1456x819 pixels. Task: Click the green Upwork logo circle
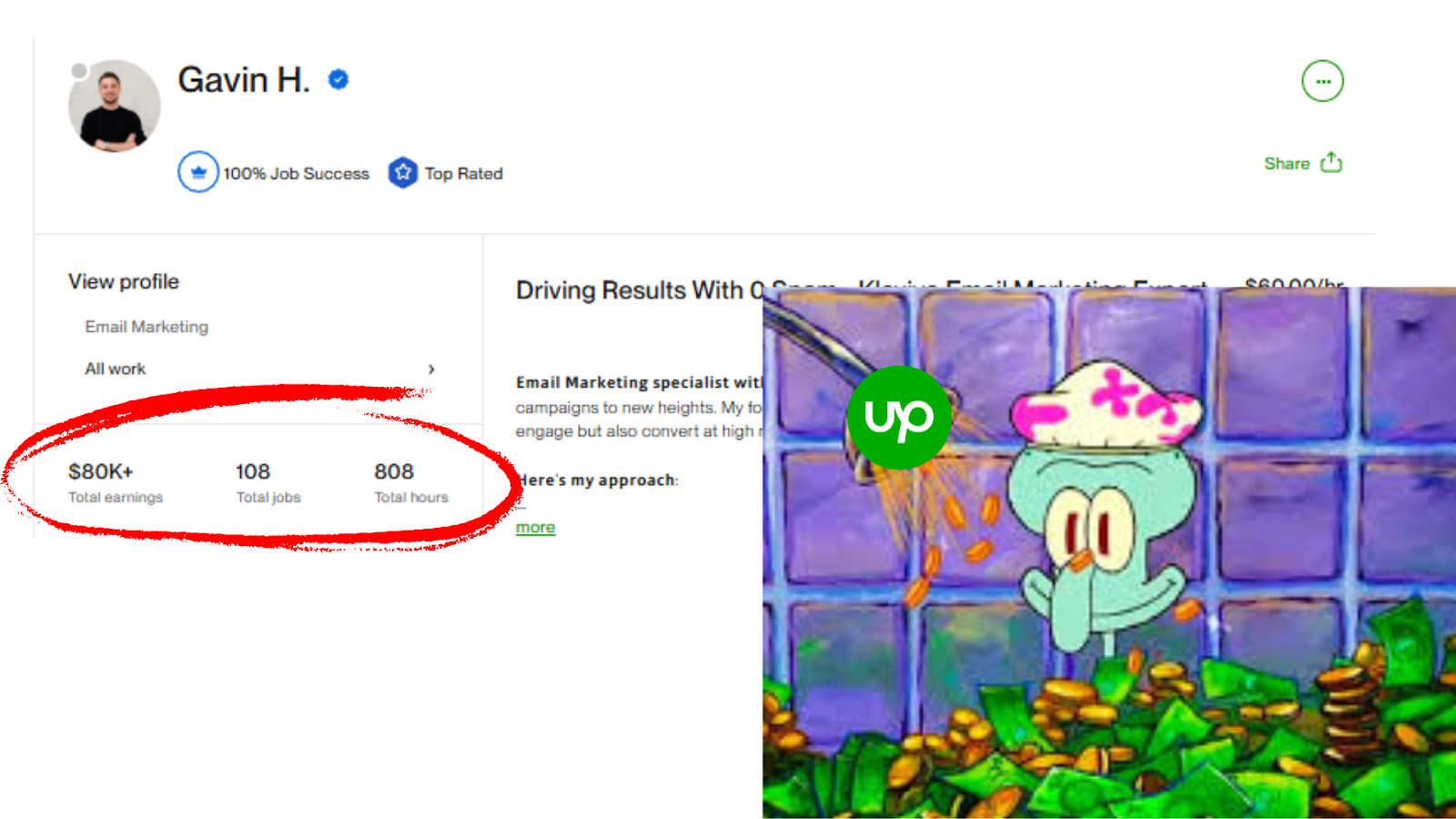click(899, 418)
